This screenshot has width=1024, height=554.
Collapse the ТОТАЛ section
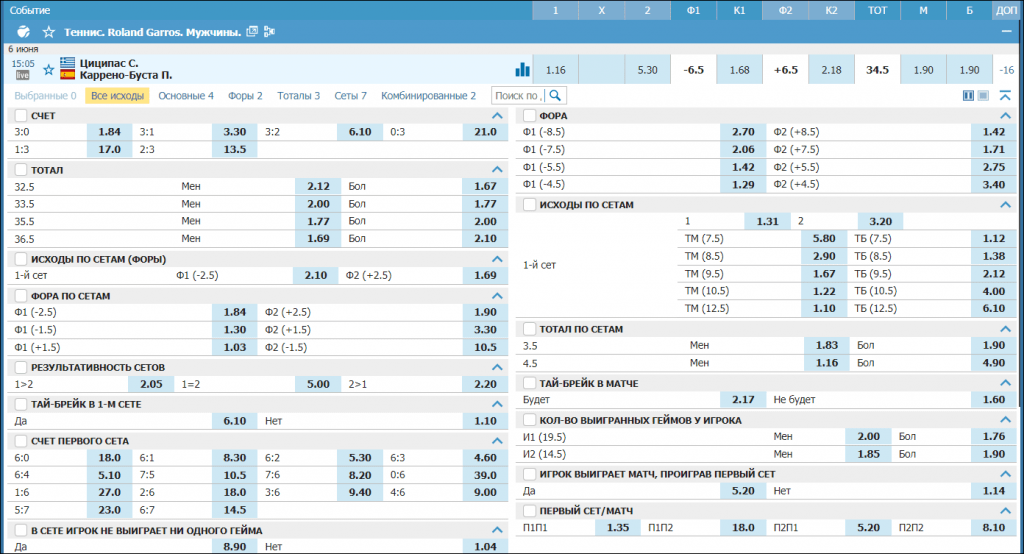497,170
